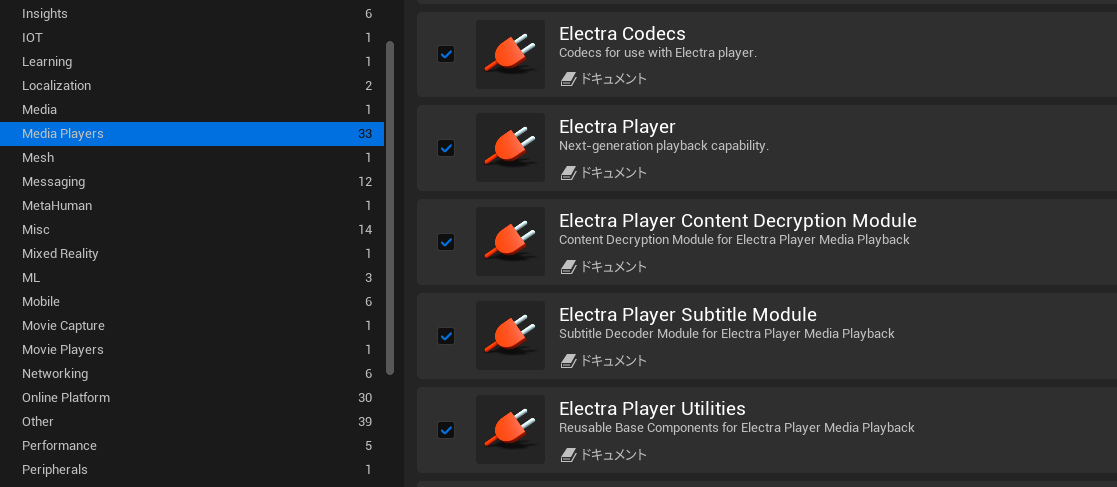The width and height of the screenshot is (1117, 487).
Task: Select the Media category
Action: click(192, 110)
